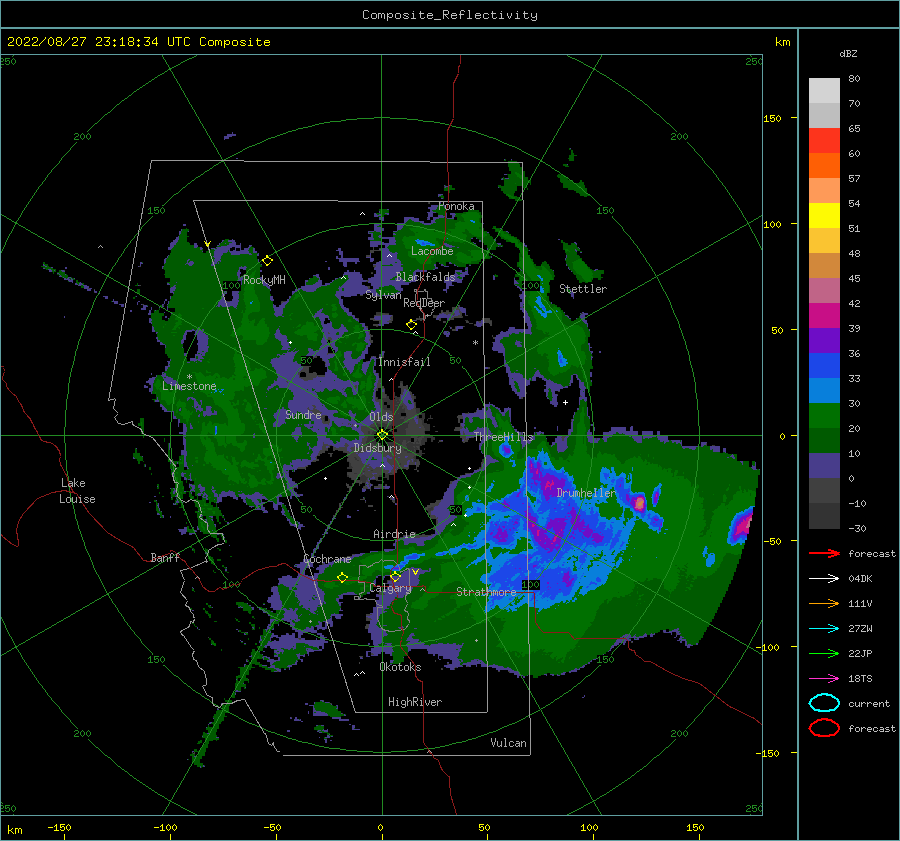Image resolution: width=900 pixels, height=841 pixels.
Task: Select the purple 10 dBZ color swatch
Action: pyautogui.click(x=824, y=465)
